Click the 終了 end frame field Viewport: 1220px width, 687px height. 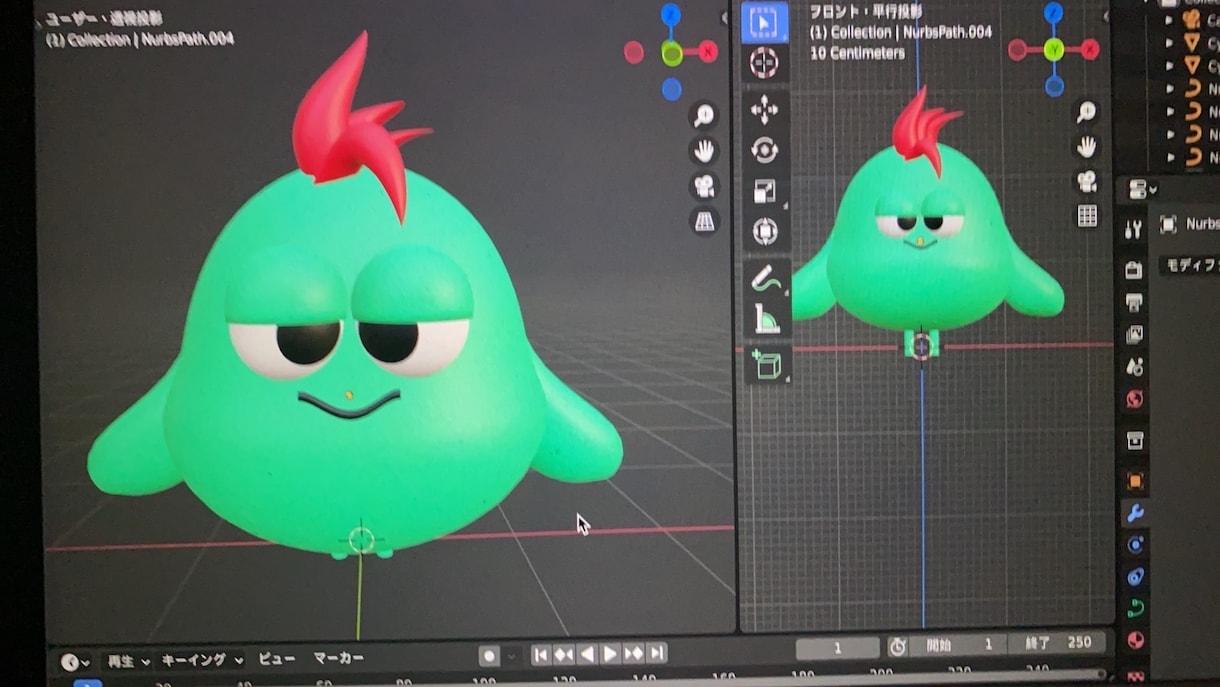point(1056,642)
